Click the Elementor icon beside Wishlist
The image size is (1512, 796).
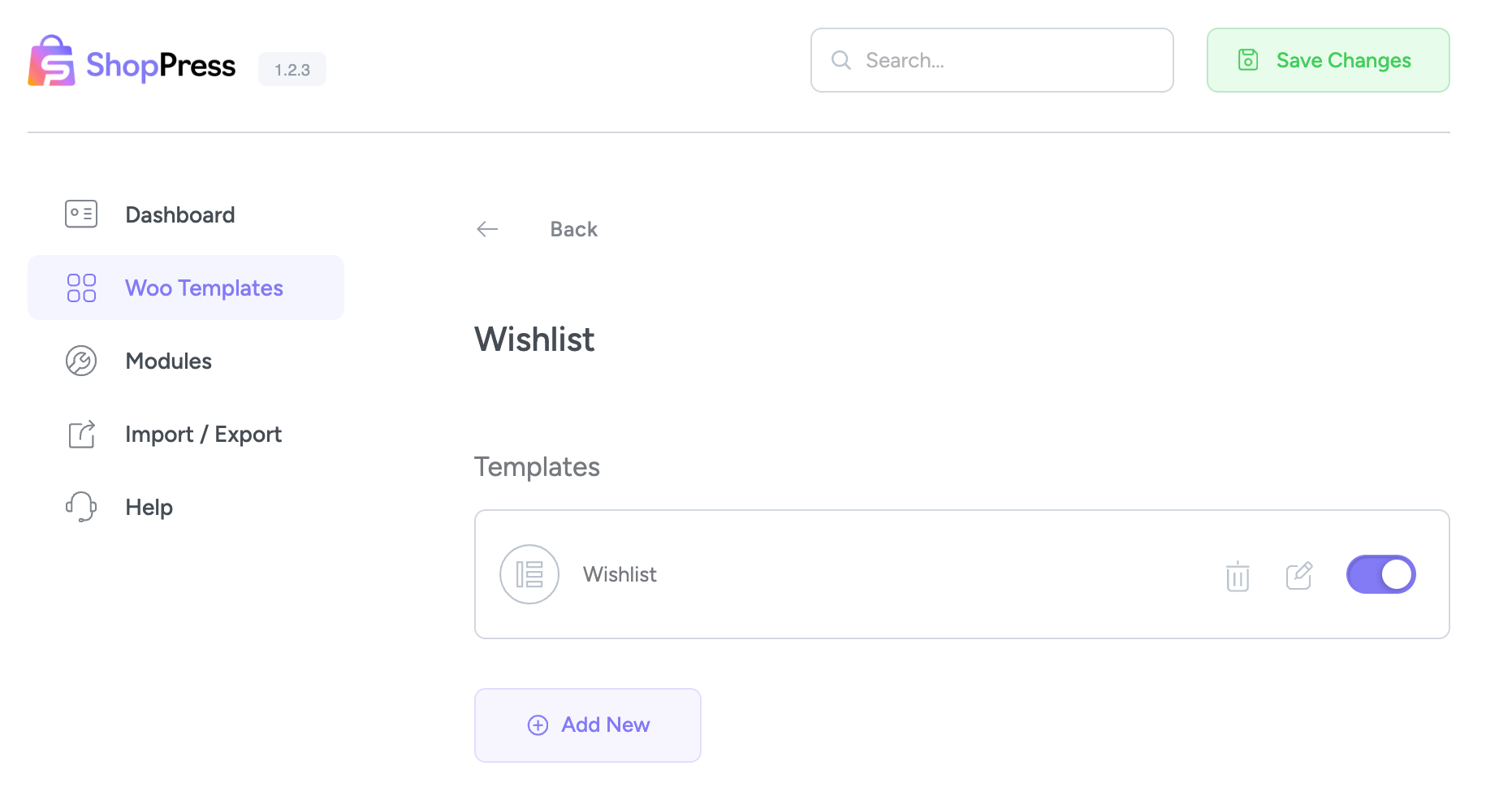[529, 574]
